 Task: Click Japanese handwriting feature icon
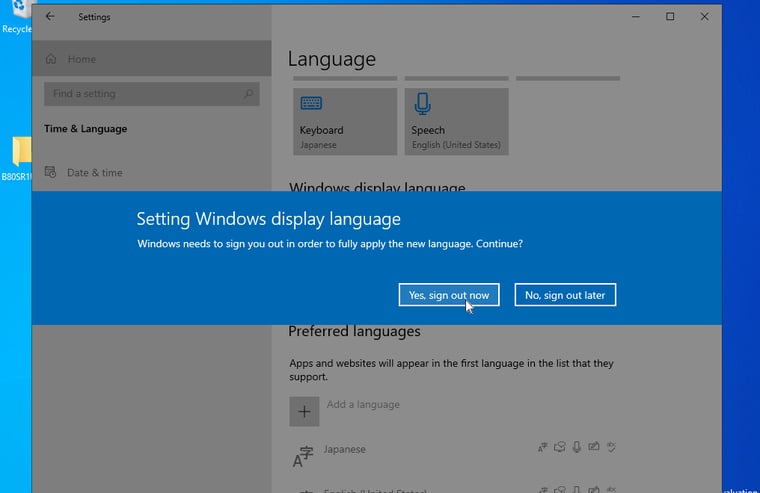(x=594, y=447)
